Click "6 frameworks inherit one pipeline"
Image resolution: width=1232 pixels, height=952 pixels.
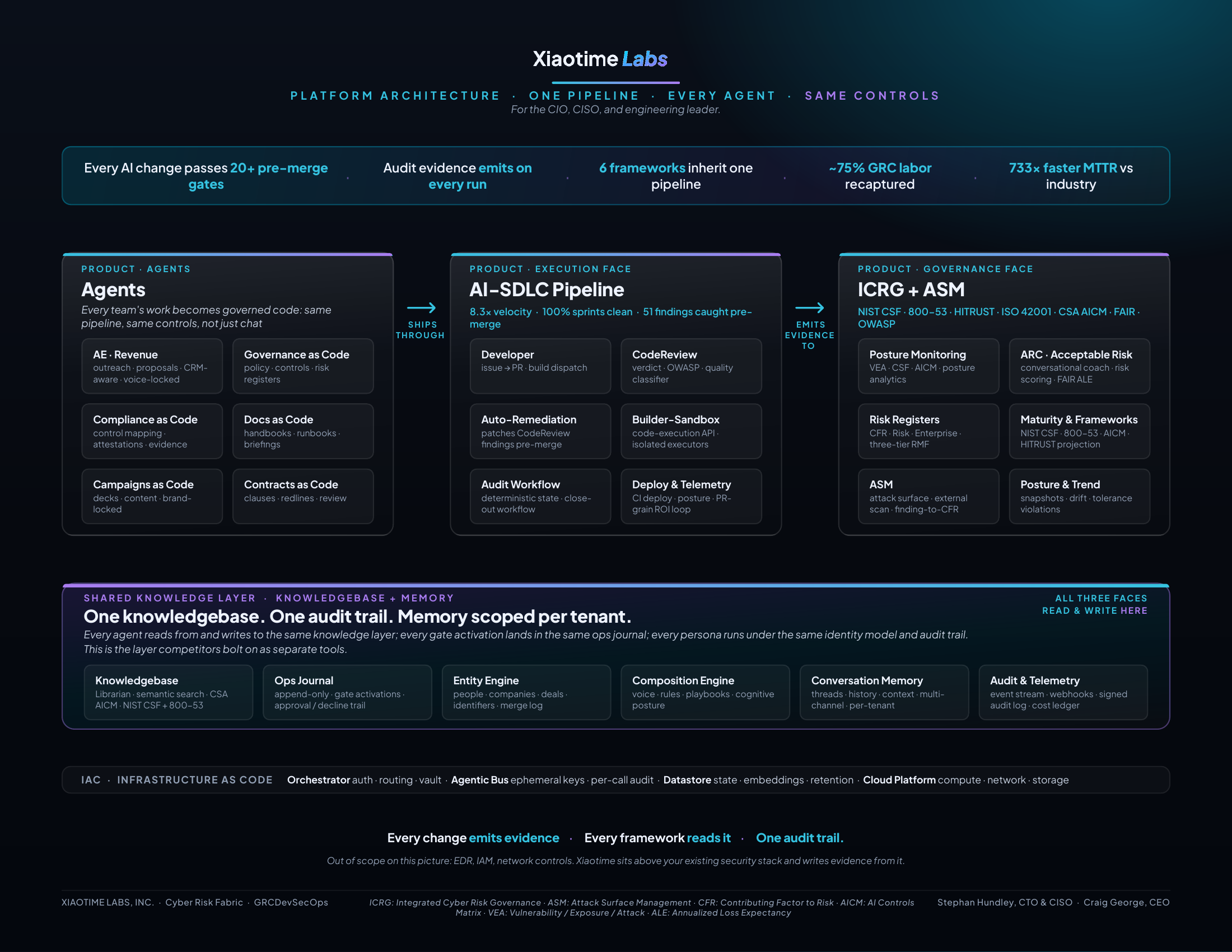pyautogui.click(x=676, y=176)
